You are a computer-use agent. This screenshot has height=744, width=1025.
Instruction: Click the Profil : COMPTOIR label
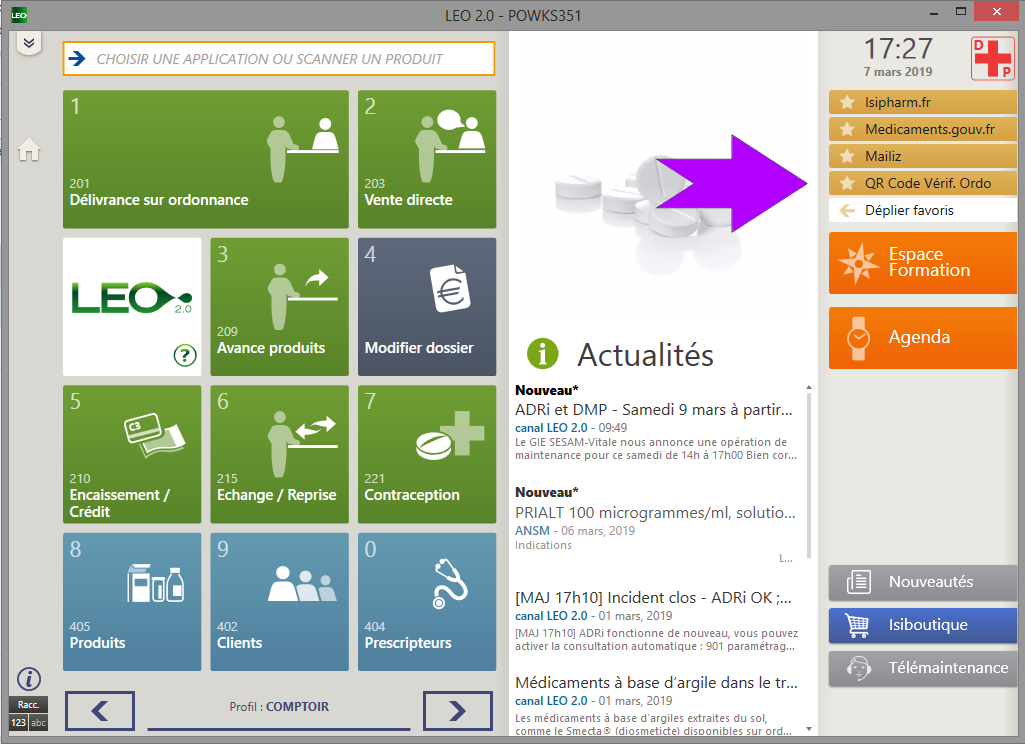pos(279,707)
